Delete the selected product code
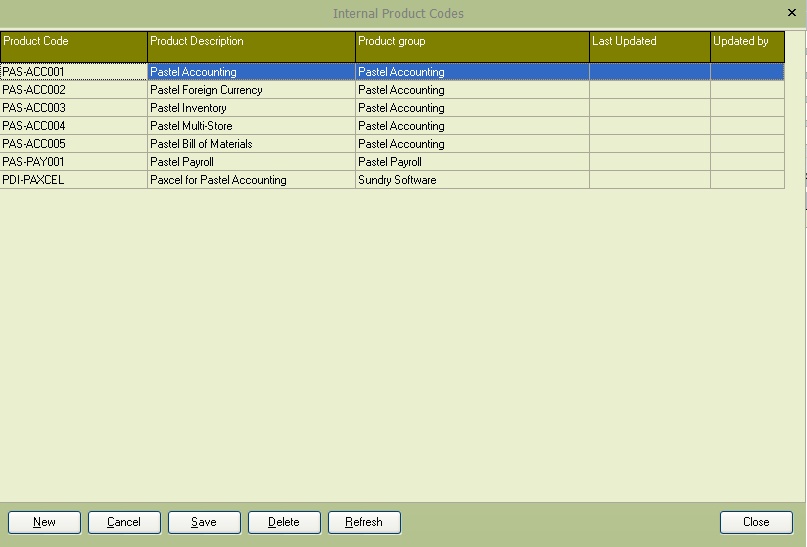The image size is (807, 547). [284, 522]
